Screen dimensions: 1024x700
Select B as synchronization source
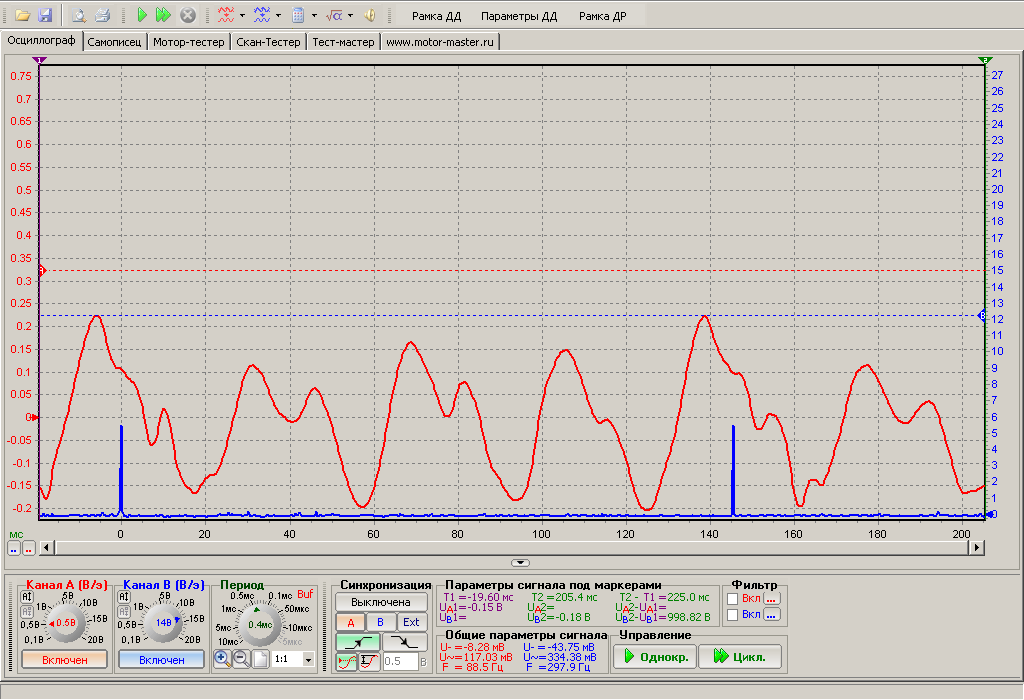click(380, 622)
